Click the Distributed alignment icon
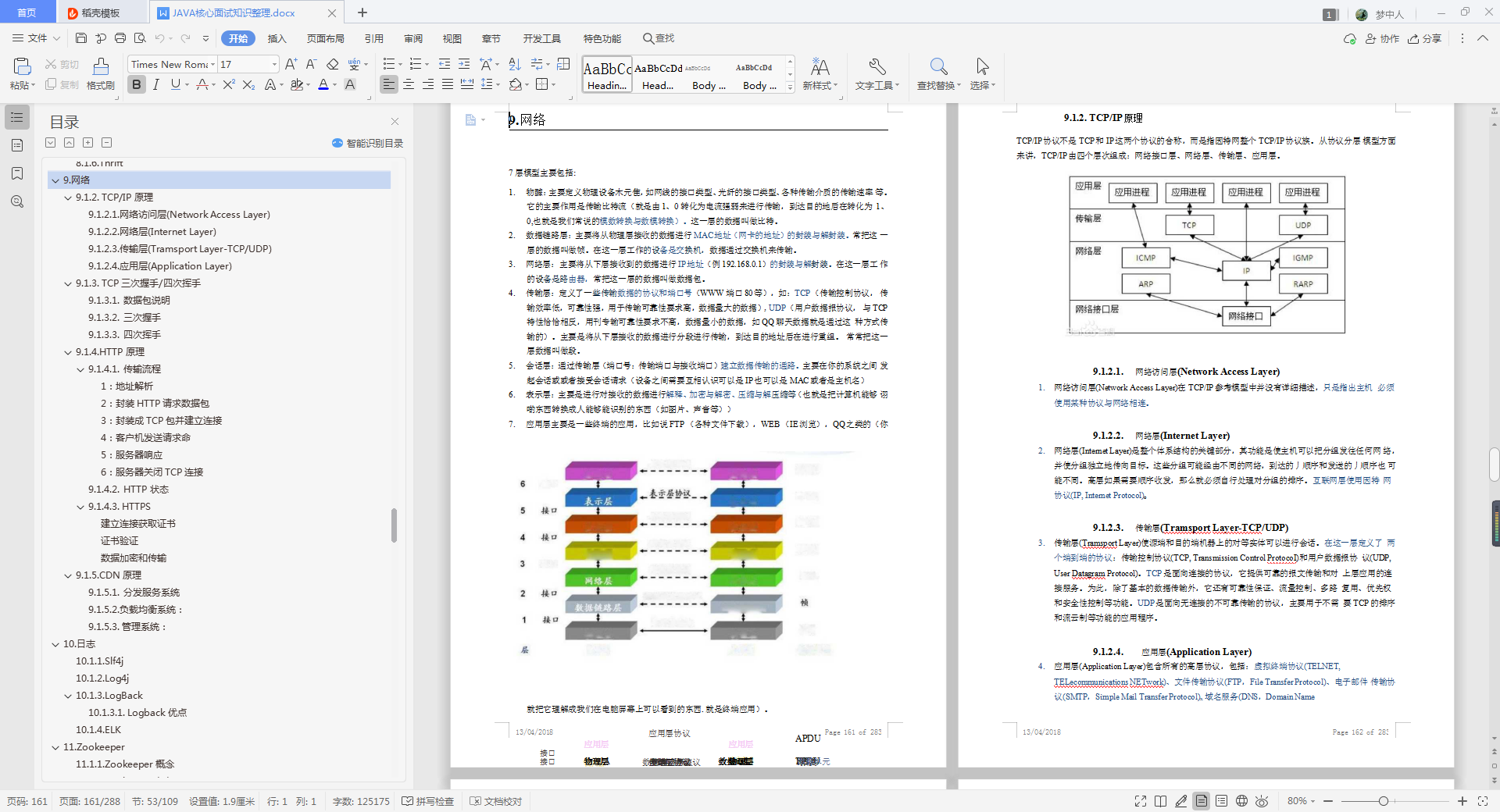 [x=467, y=84]
